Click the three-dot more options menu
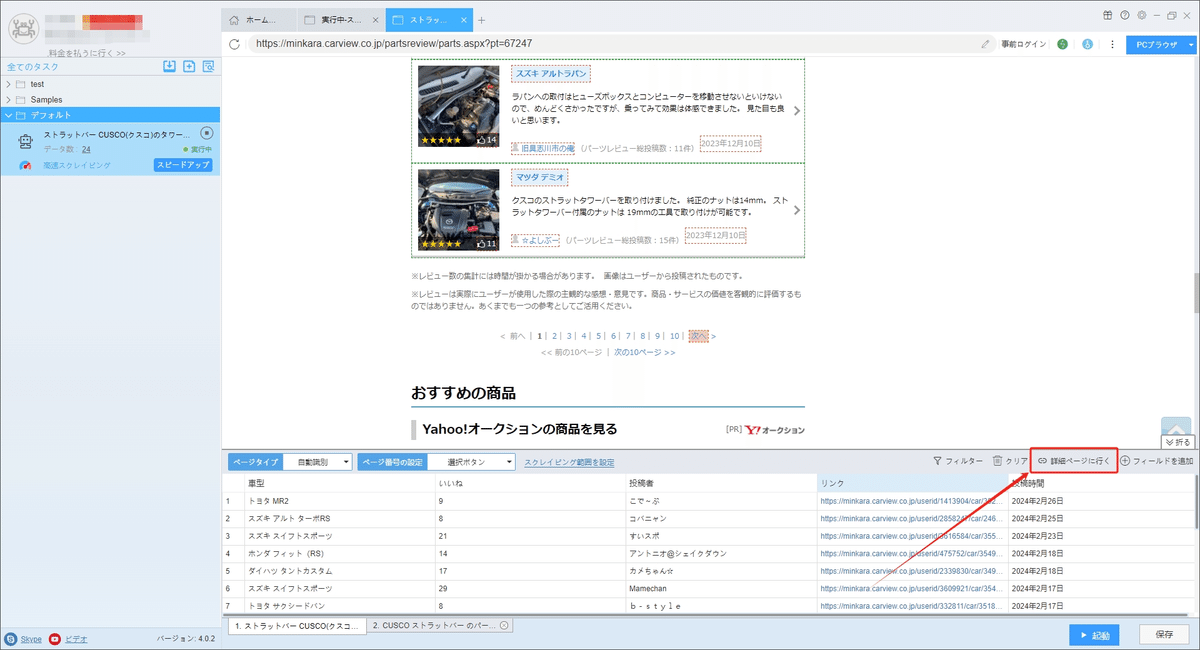Screen dimensions: 1200x650 point(1112,44)
